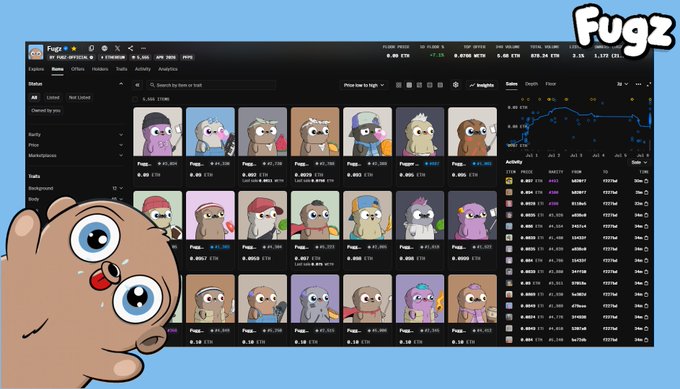The width and height of the screenshot is (680, 389).
Task: Click the transaction link icon in the 30m activity row
Action: tap(646, 181)
